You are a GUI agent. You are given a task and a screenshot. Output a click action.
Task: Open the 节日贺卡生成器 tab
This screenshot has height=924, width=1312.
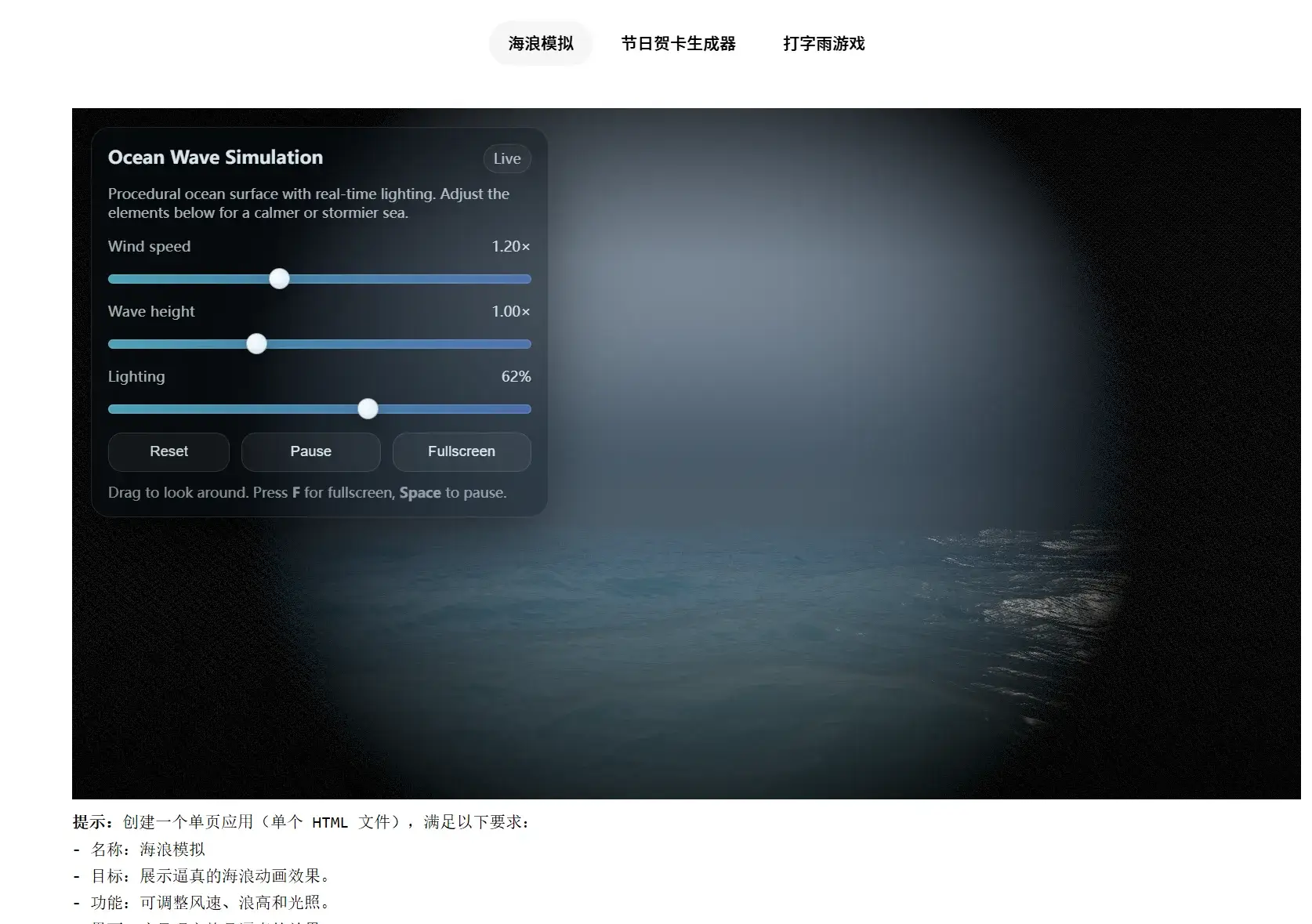(678, 44)
